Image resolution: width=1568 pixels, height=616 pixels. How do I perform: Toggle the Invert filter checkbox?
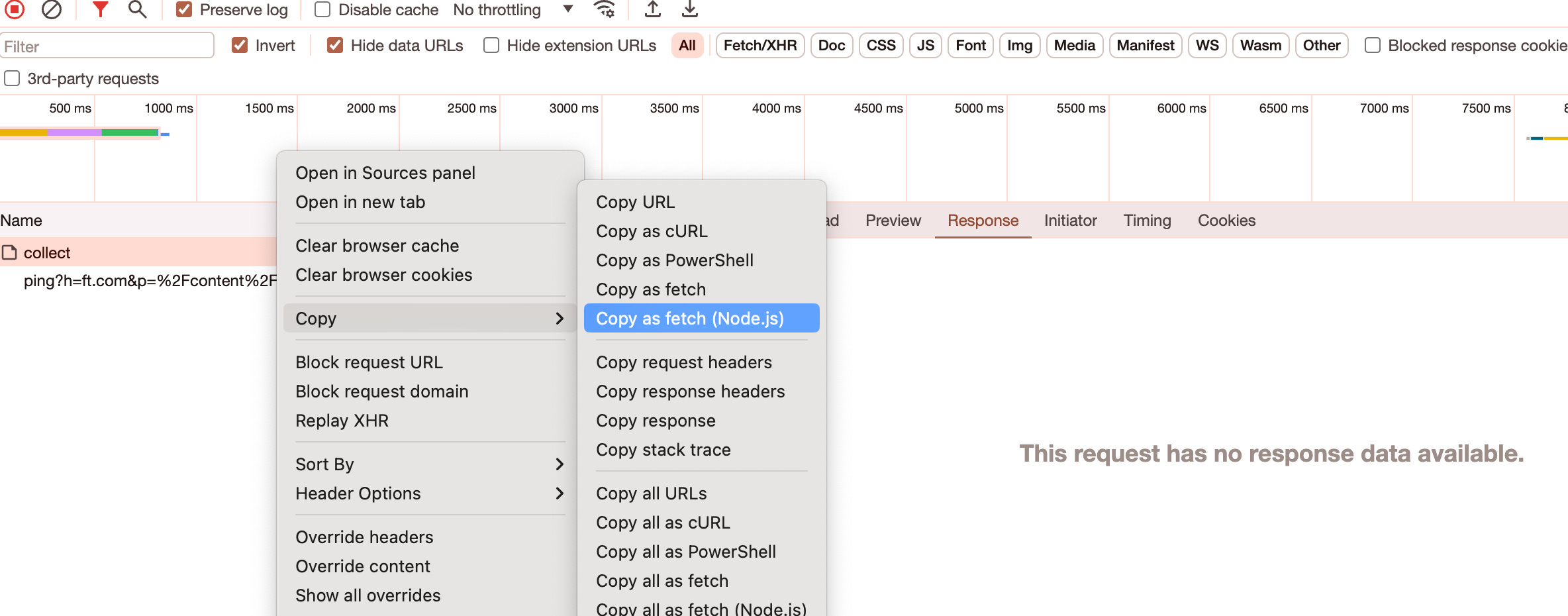[x=240, y=46]
